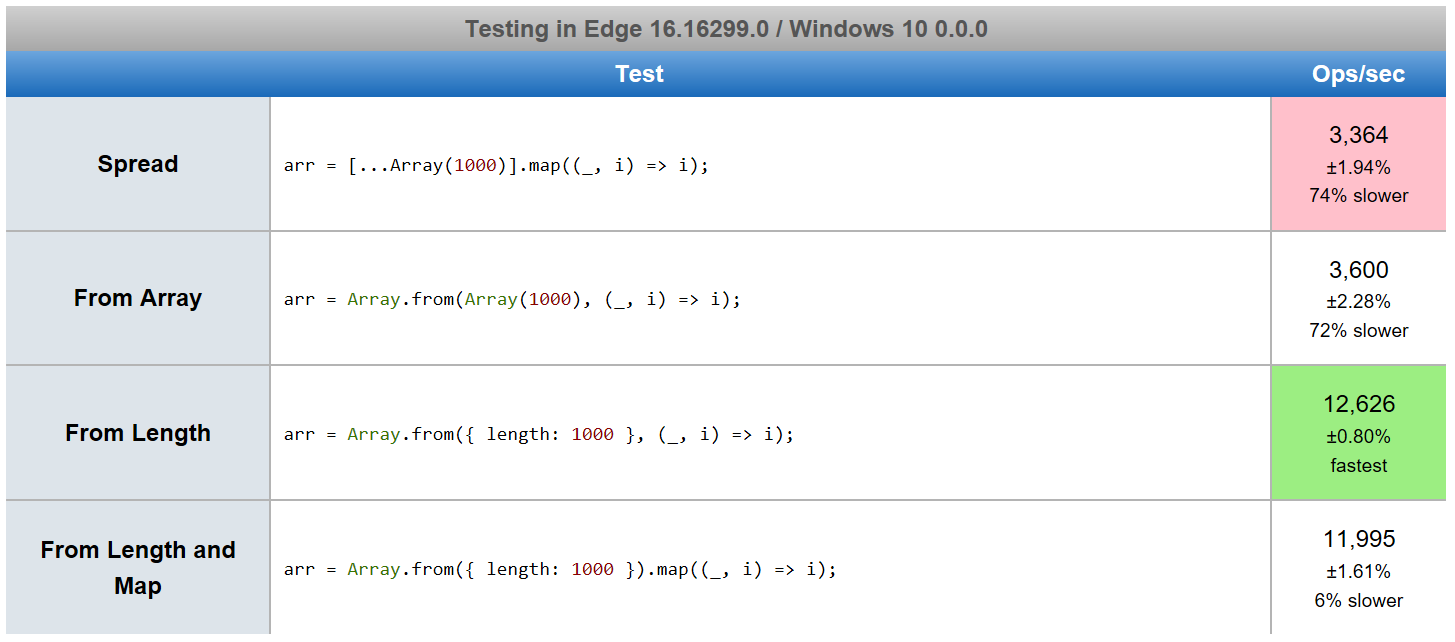Click the green 12,626 fastest cell
1455x642 pixels.
tap(1358, 433)
